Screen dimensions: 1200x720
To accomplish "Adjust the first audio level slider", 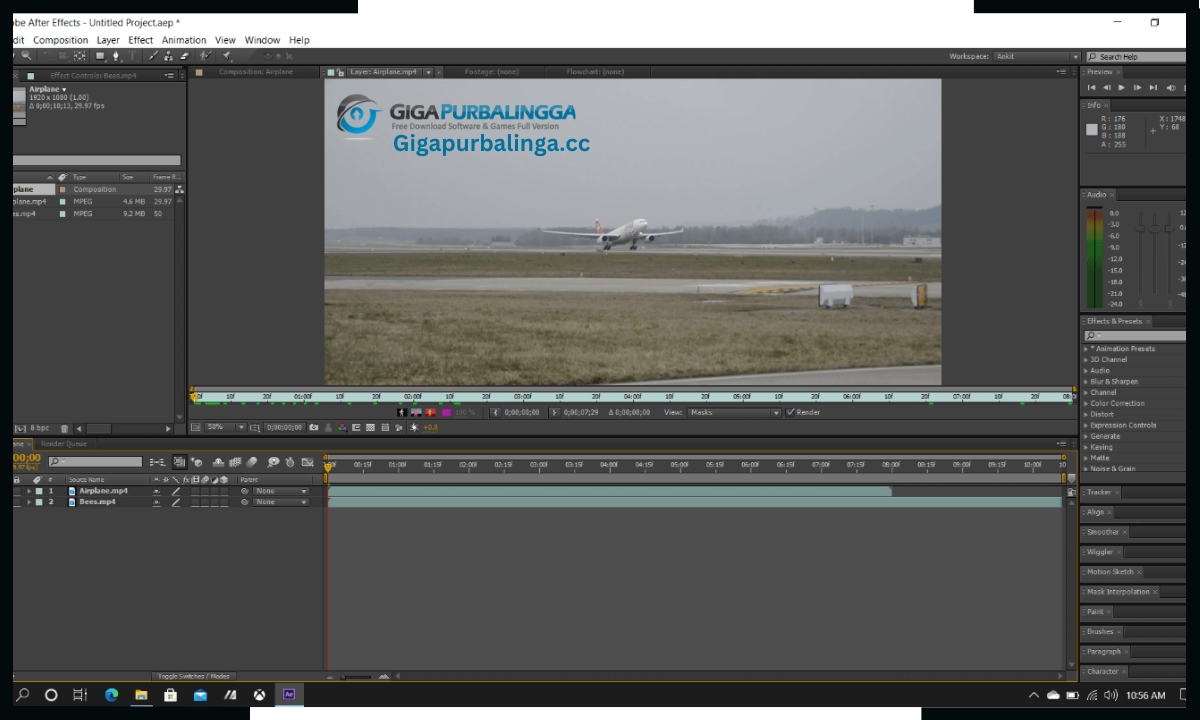I will point(1139,228).
